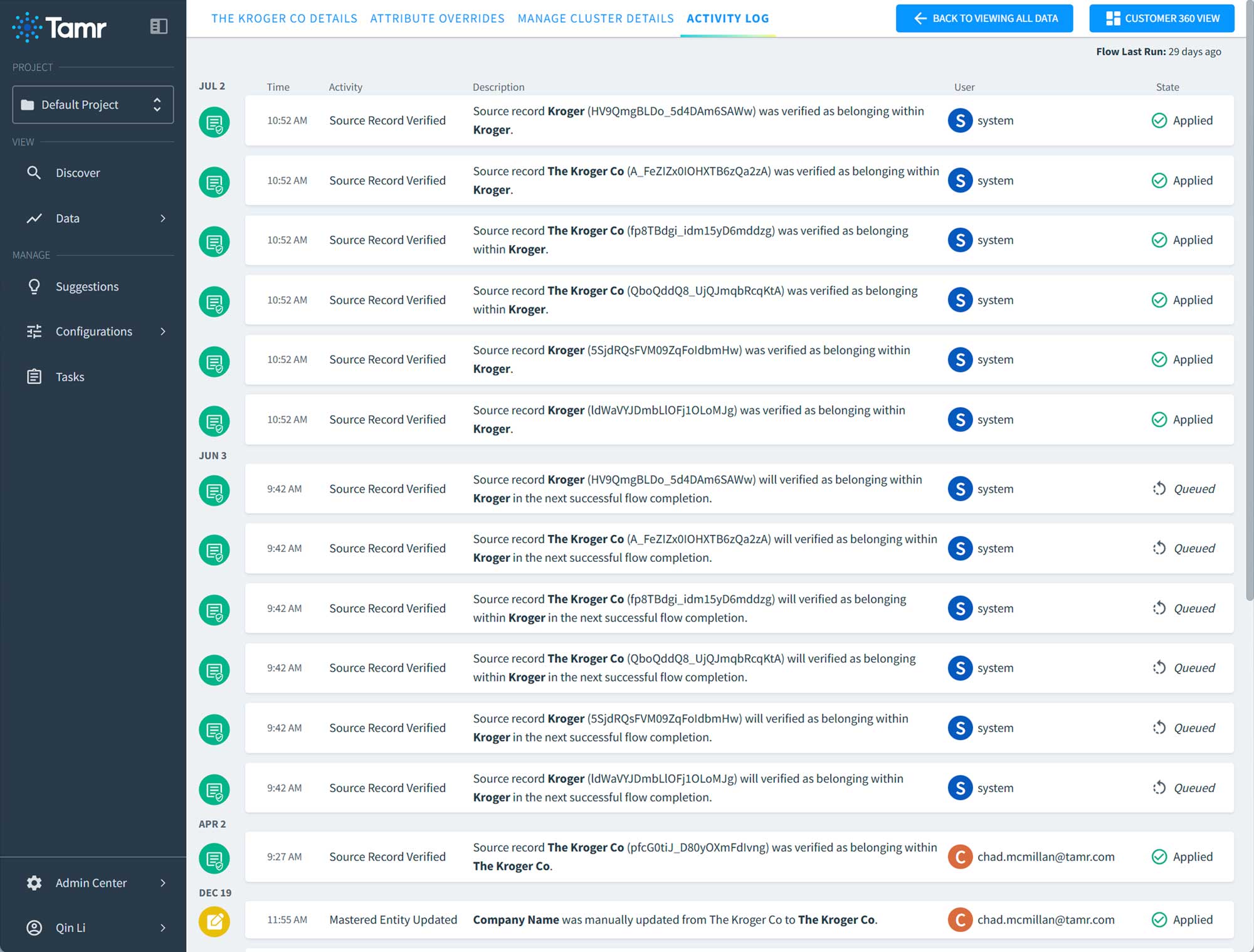1254x952 pixels.
Task: Click verified icon for Jul 2 A_FeZIZx record
Action: (x=214, y=182)
